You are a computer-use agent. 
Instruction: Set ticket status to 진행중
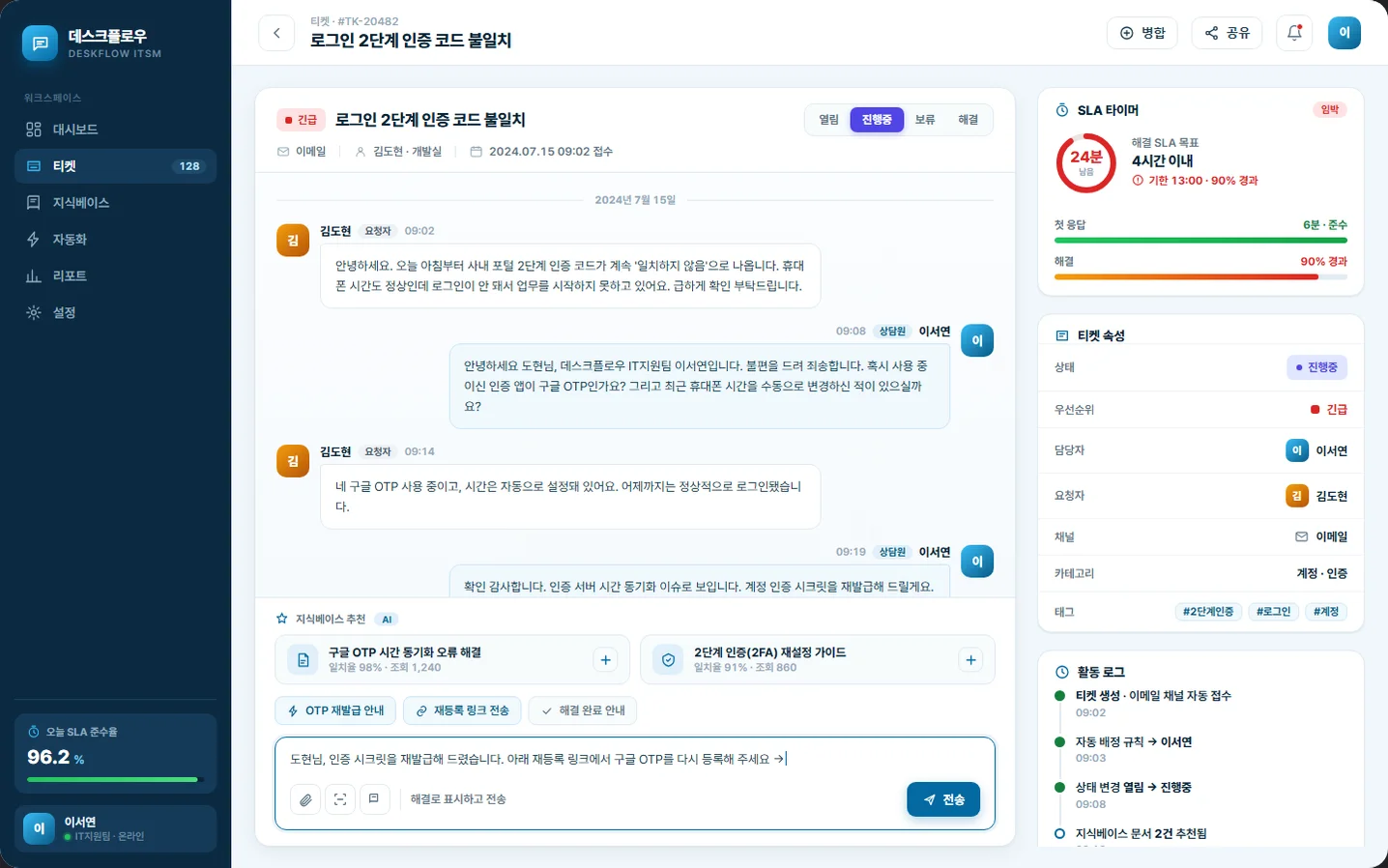(x=877, y=120)
